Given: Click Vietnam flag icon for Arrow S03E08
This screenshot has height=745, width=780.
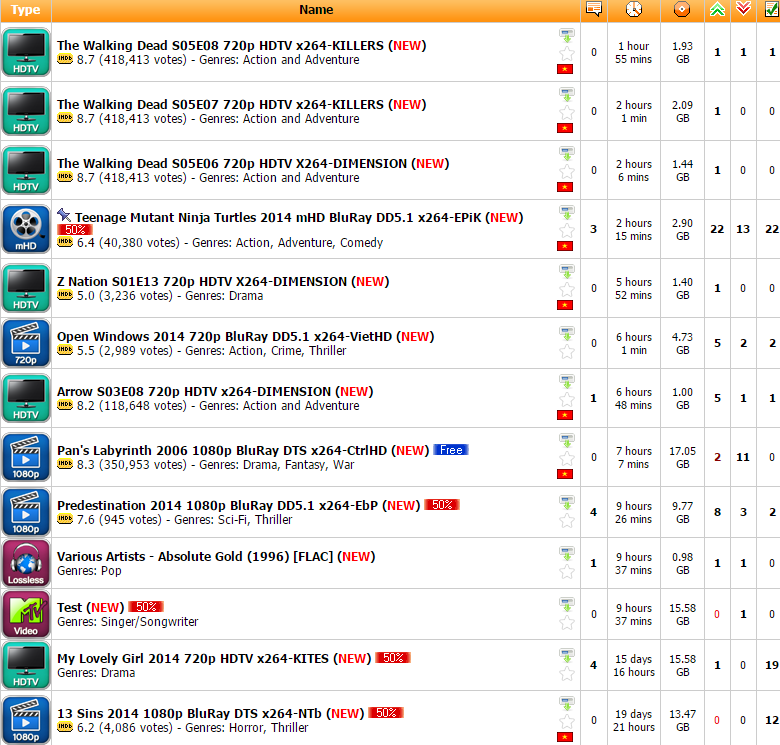Looking at the screenshot, I should point(565,415).
